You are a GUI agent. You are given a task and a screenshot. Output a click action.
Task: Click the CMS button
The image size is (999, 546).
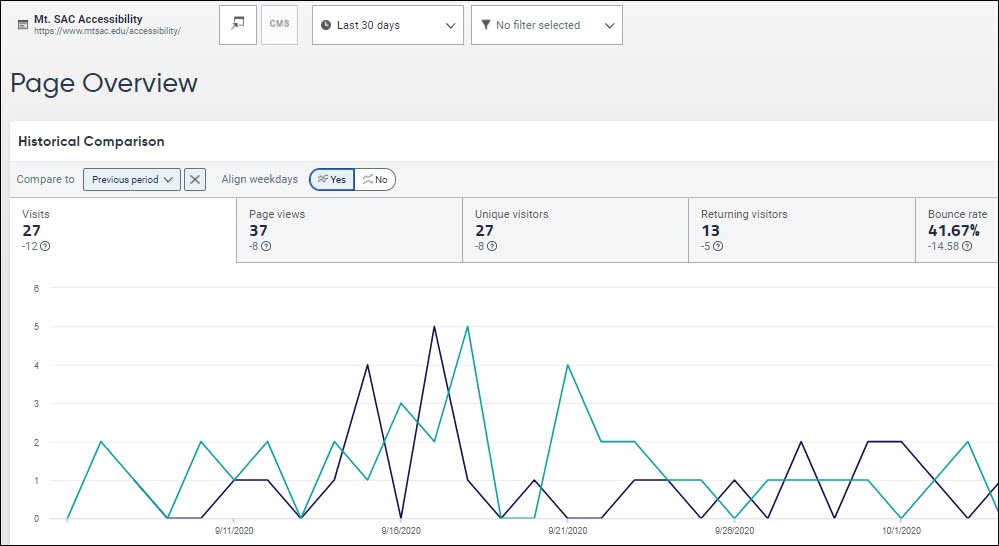pyautogui.click(x=279, y=25)
